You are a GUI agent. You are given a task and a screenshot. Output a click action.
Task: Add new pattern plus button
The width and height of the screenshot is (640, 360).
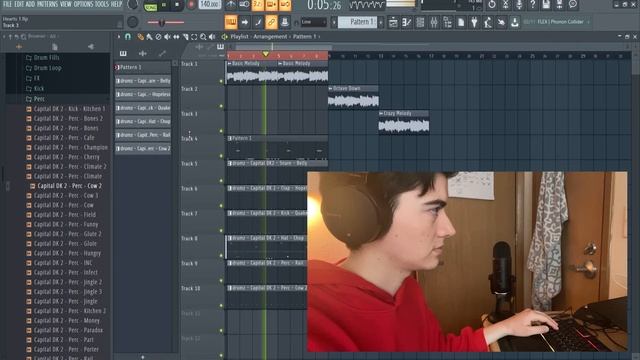click(381, 22)
